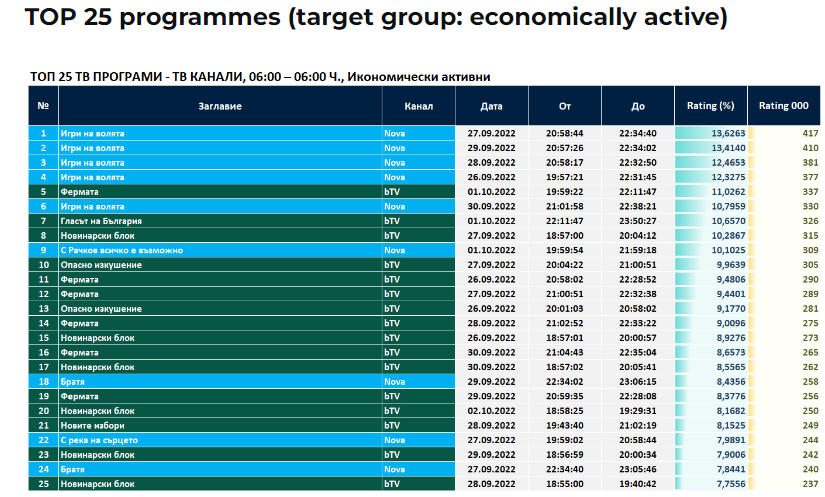Select the 'Гласът на България' programme title

pos(101,220)
